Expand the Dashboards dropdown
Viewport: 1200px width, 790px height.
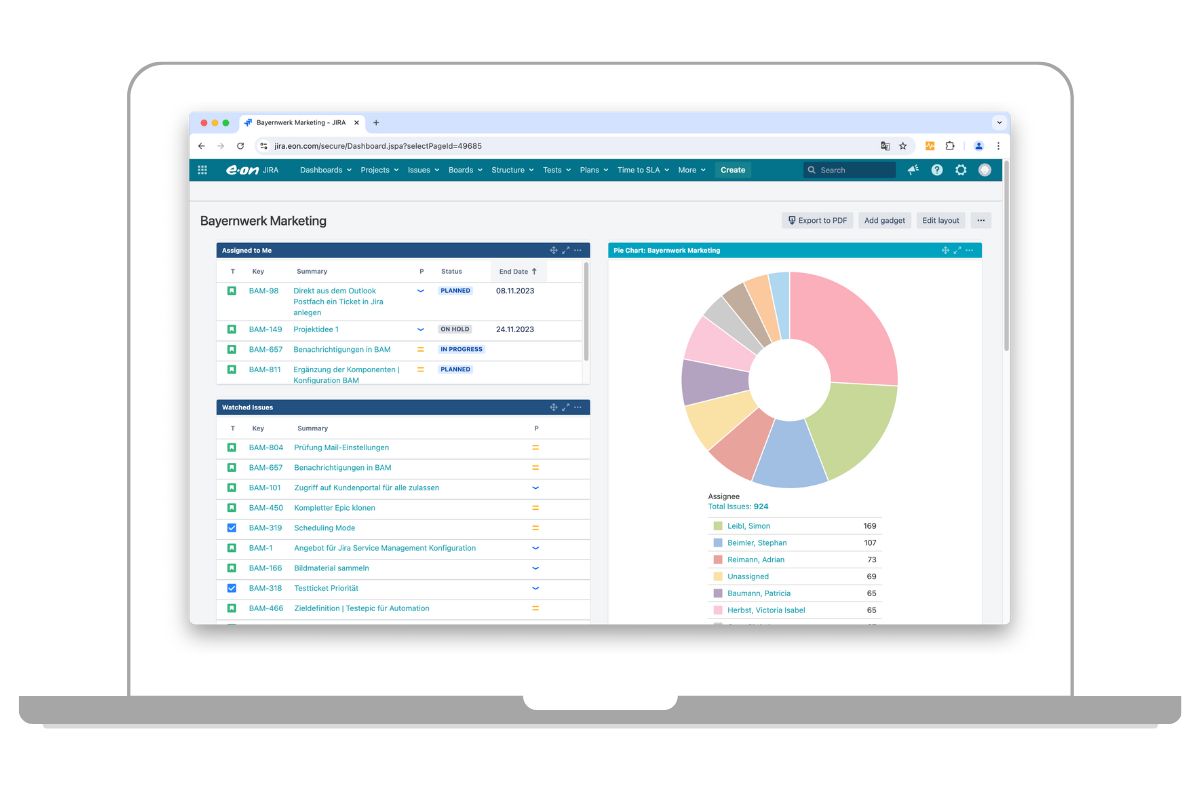[326, 170]
